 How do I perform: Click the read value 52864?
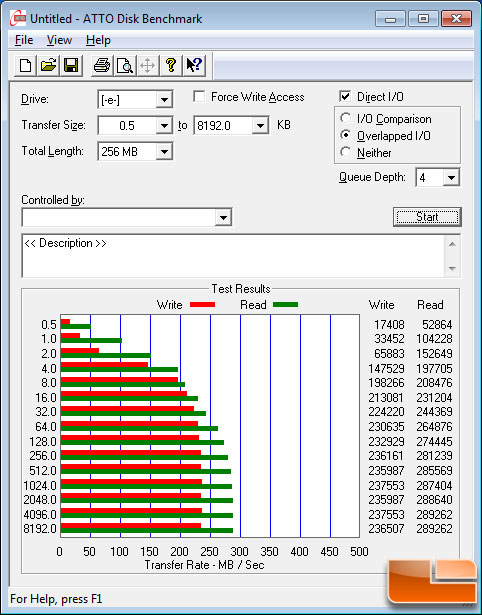tap(437, 325)
